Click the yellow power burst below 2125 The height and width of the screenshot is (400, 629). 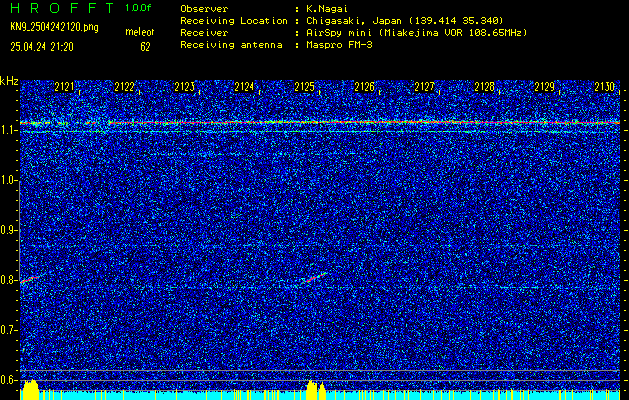click(x=316, y=390)
